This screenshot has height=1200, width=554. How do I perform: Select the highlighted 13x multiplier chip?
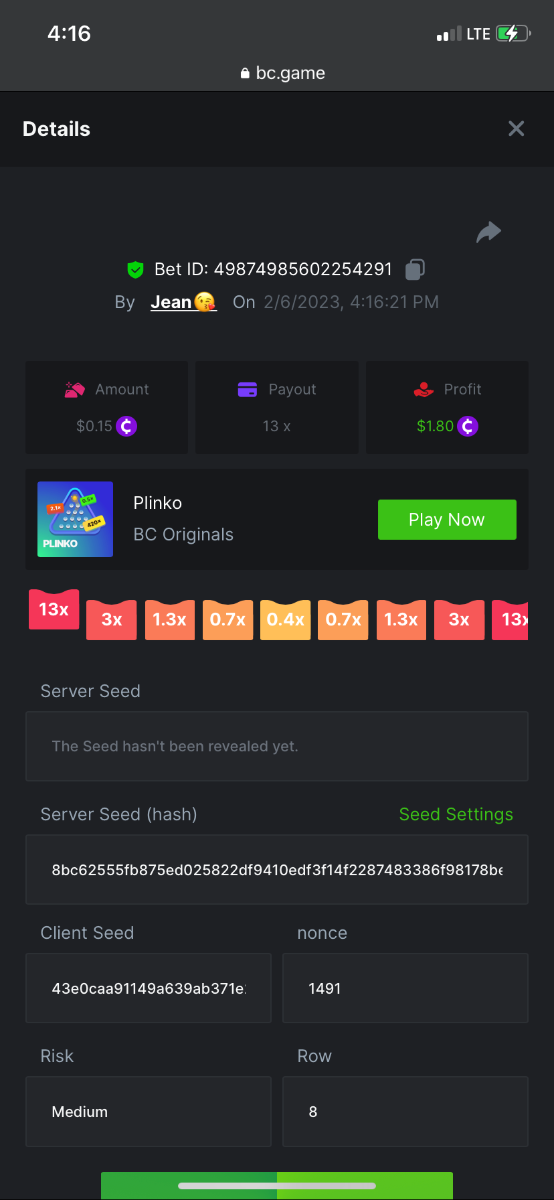point(54,609)
